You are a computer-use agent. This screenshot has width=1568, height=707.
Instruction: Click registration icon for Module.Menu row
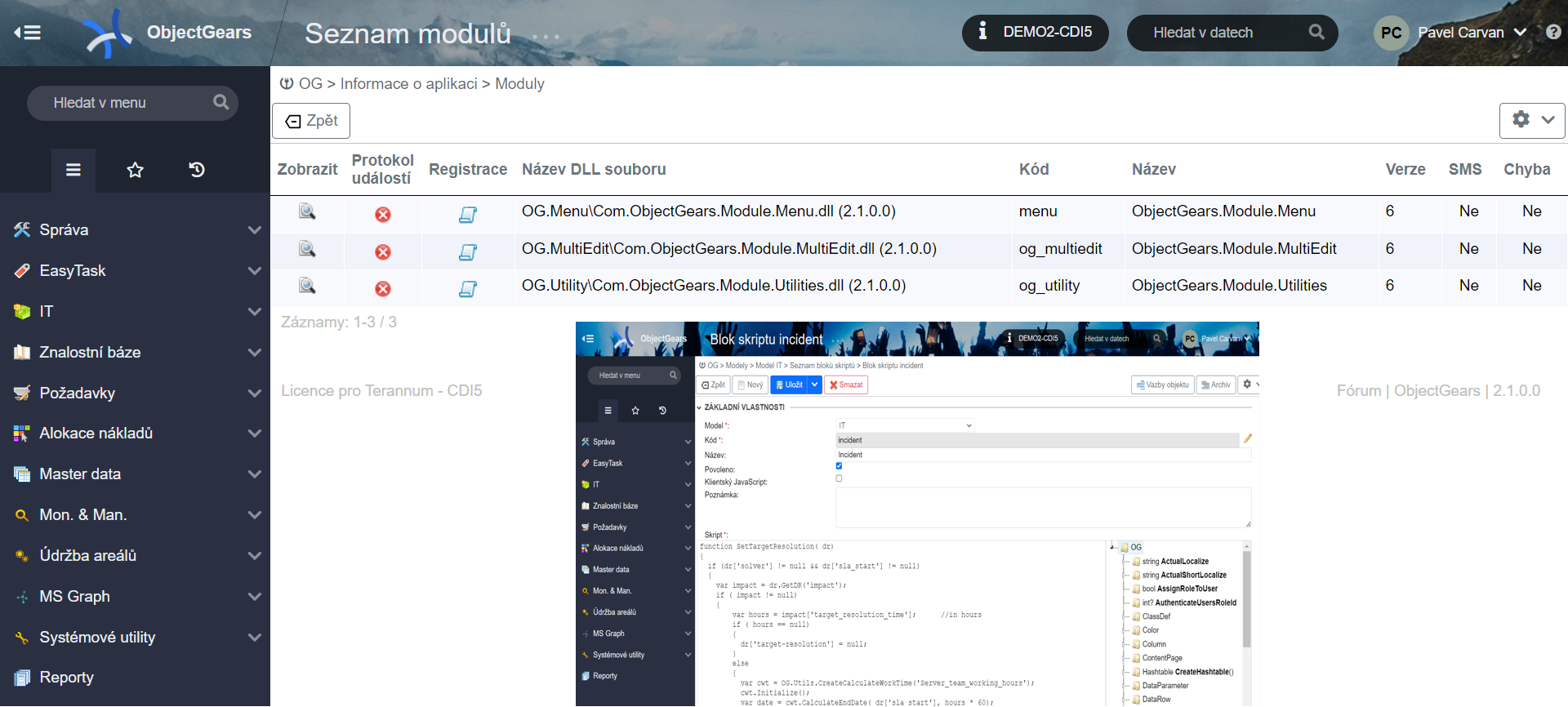coord(468,215)
